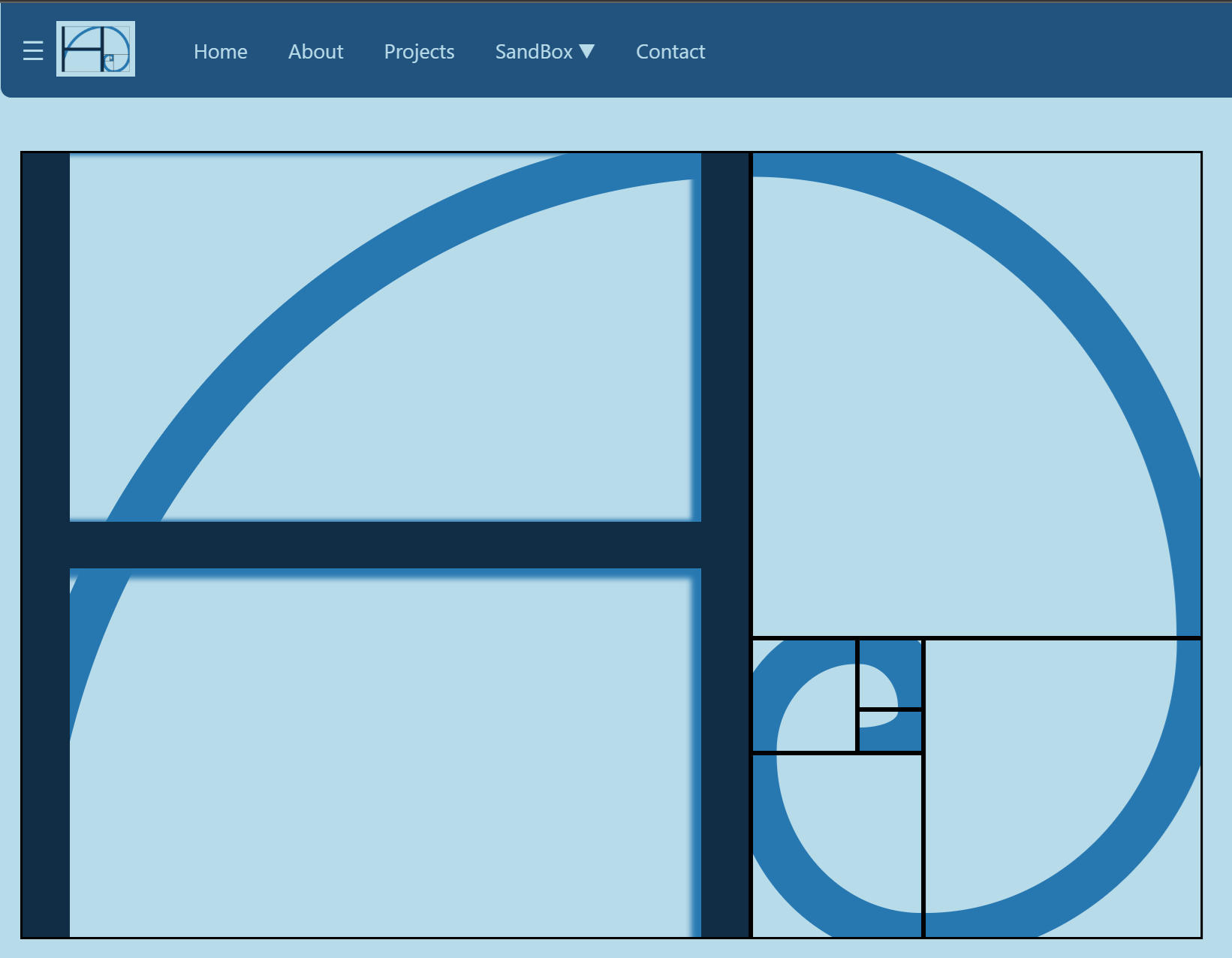Screen dimensions: 1232x958
Task: Click the HD logo in the navbar
Action: pos(95,49)
